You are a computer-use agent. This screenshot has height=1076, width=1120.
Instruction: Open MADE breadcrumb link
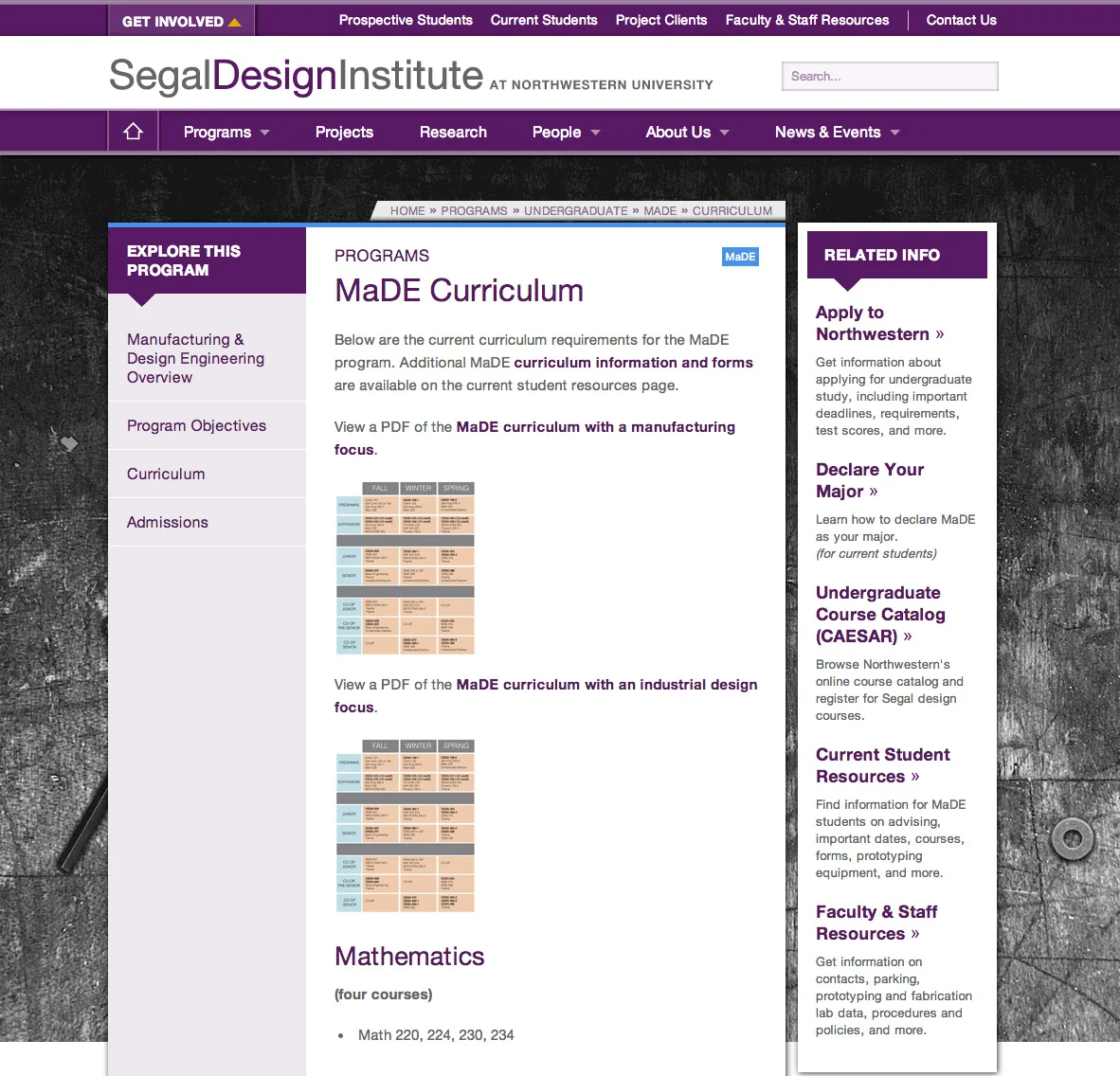coord(660,210)
